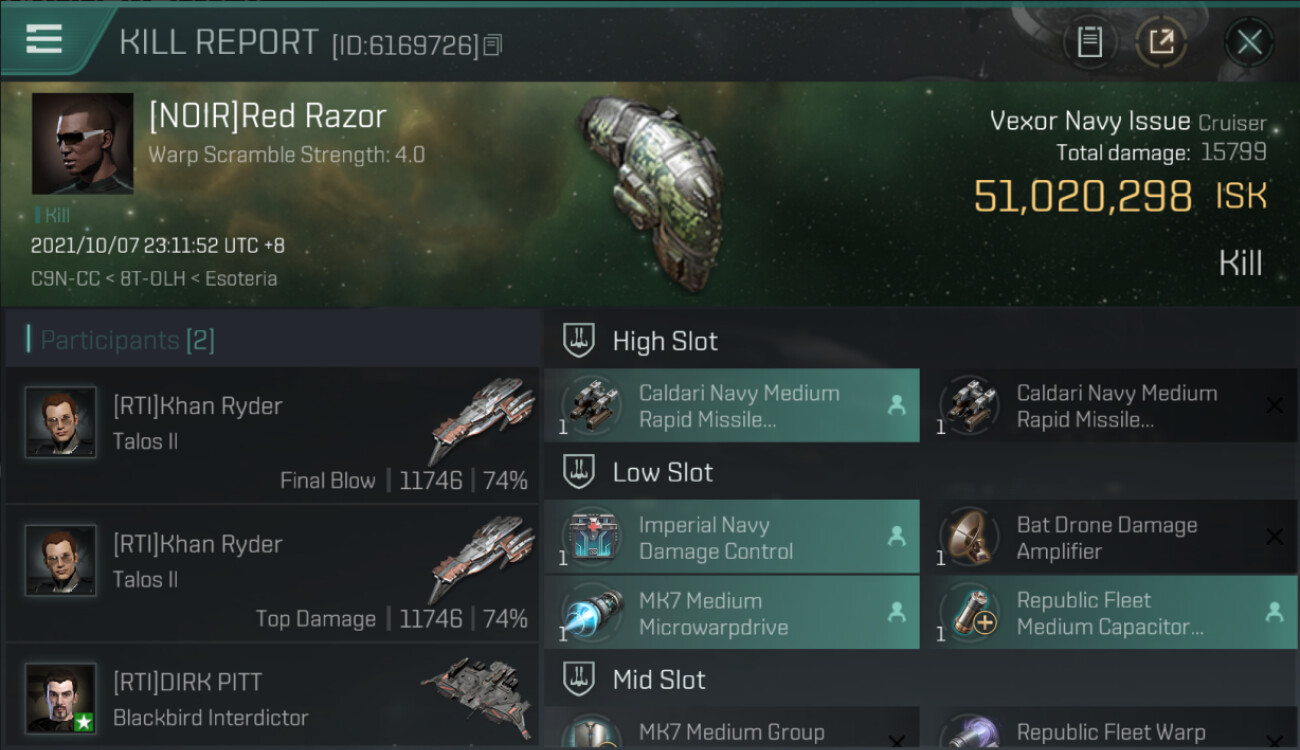Open the kill report clipboard icon
The height and width of the screenshot is (750, 1300).
[x=1089, y=42]
